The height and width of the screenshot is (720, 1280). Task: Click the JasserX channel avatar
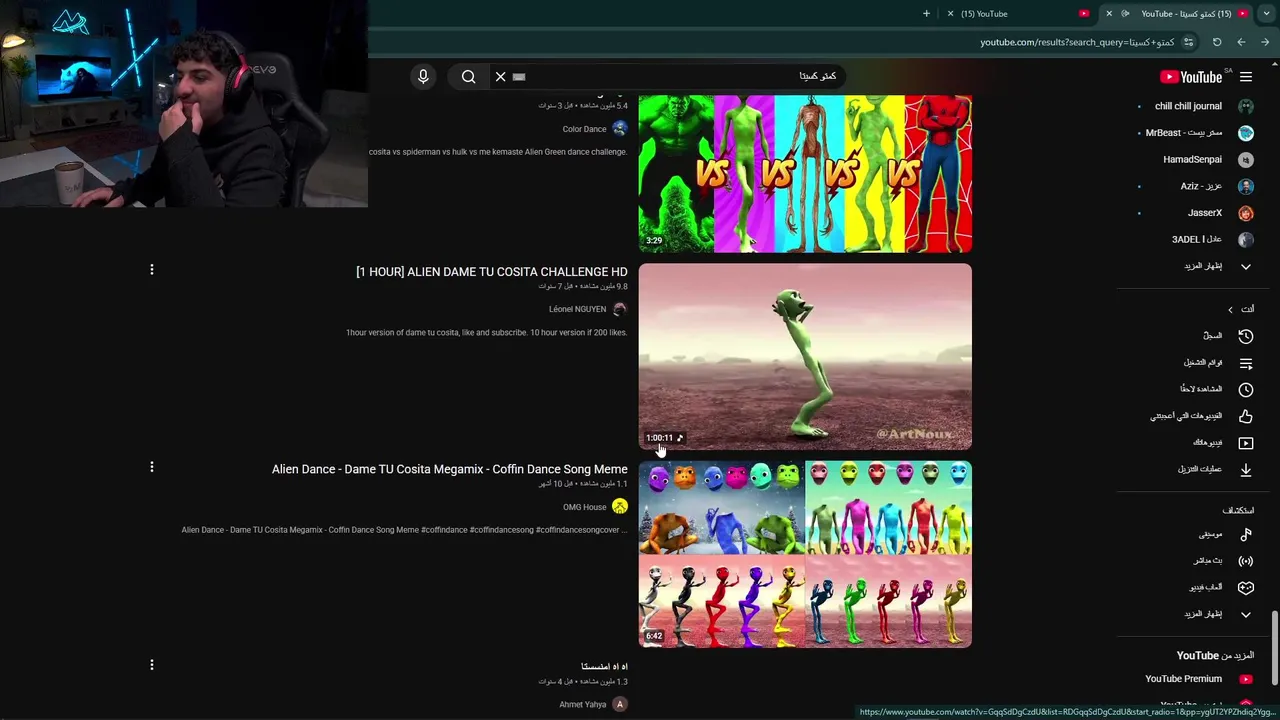[x=1246, y=213]
